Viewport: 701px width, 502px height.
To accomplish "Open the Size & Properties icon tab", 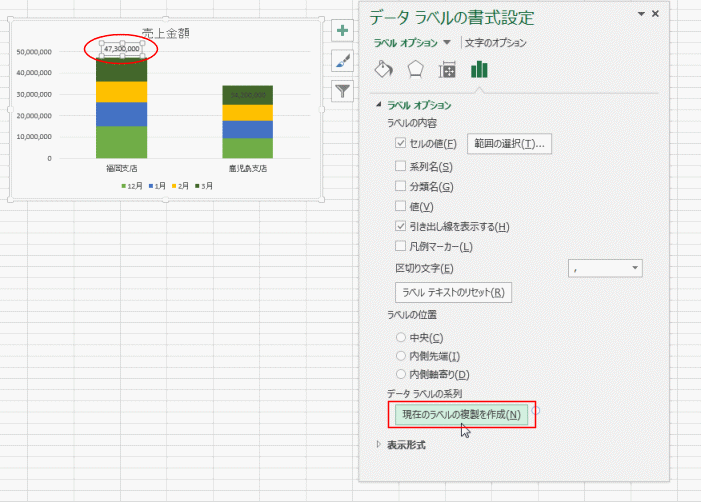I will point(448,69).
